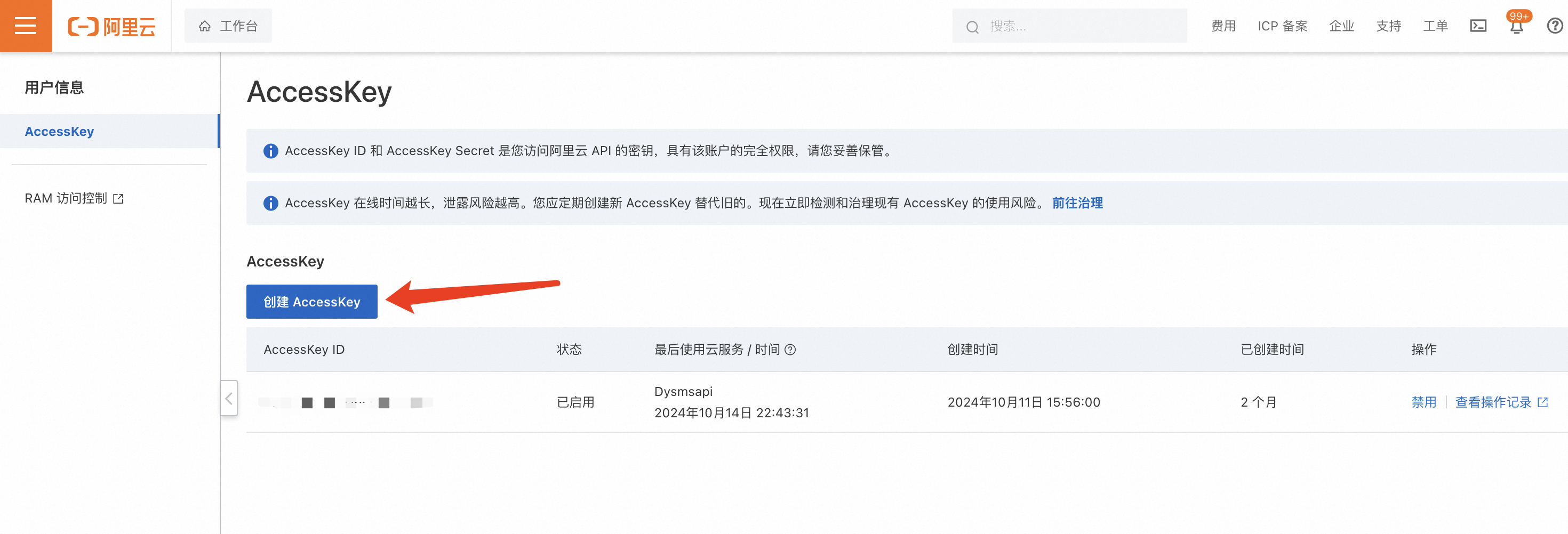Click the 创建 AccessKey button
The height and width of the screenshot is (534, 1568).
click(x=311, y=302)
